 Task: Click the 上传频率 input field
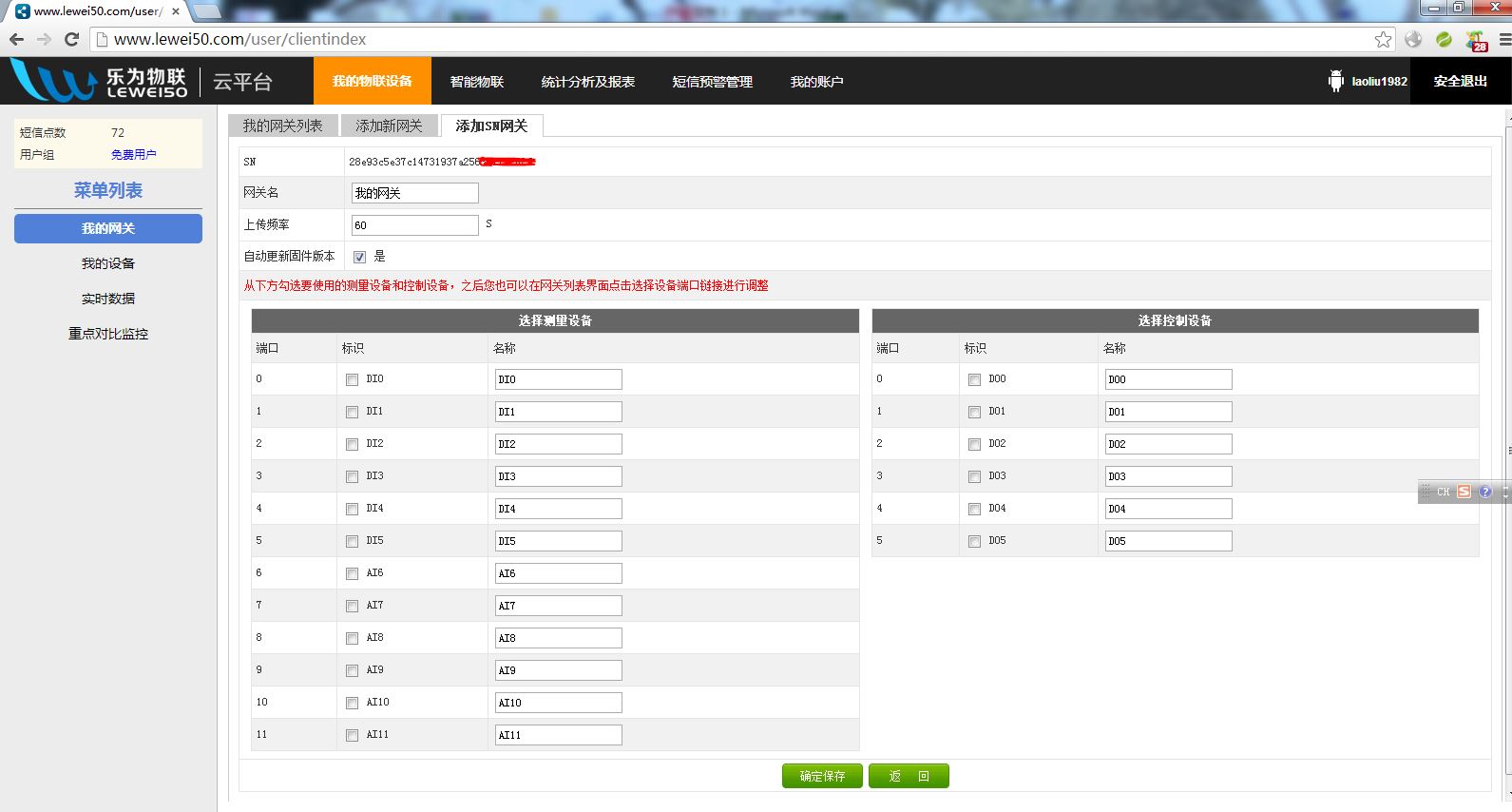click(414, 225)
